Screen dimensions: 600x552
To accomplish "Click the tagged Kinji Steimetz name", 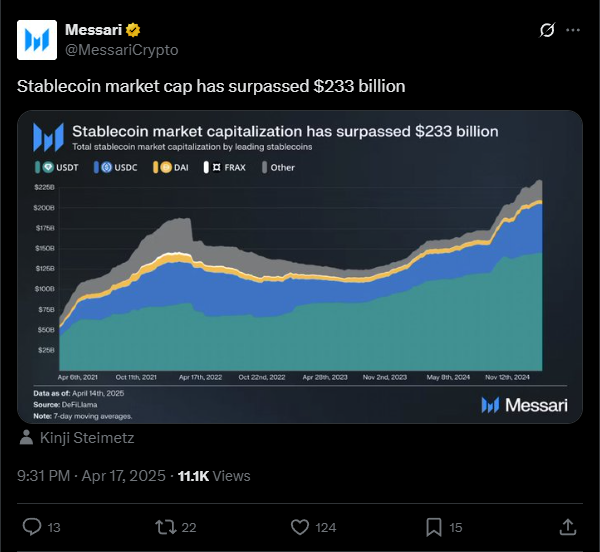I will [87, 438].
